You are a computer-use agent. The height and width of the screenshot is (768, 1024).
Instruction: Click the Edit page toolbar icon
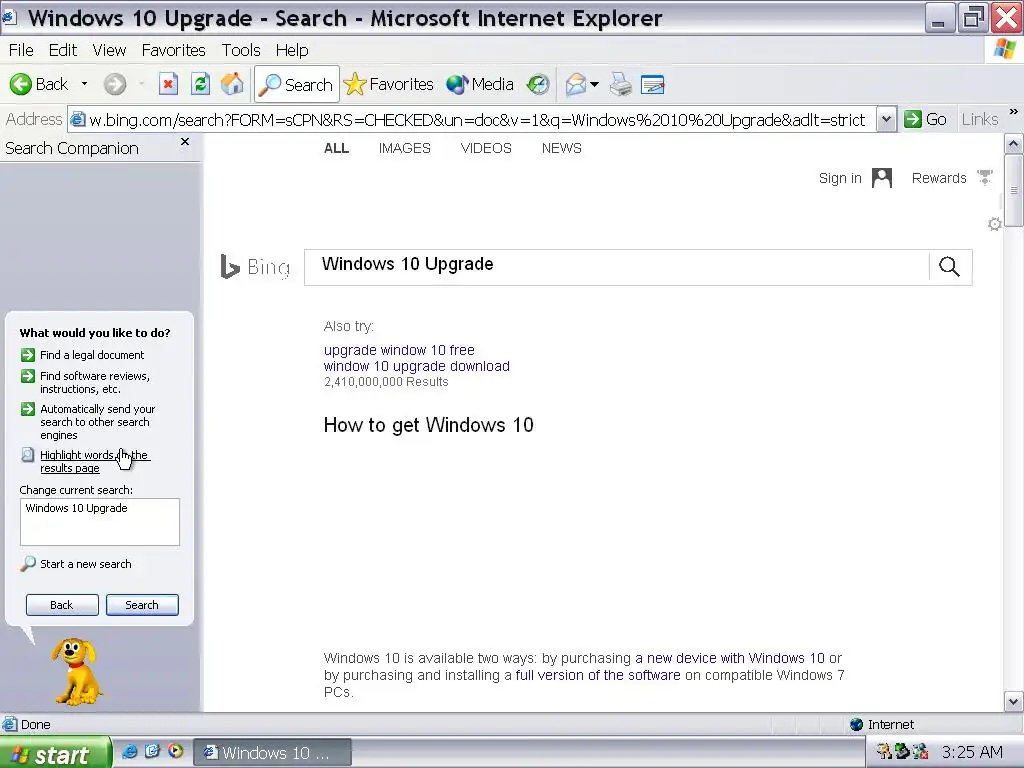(652, 84)
